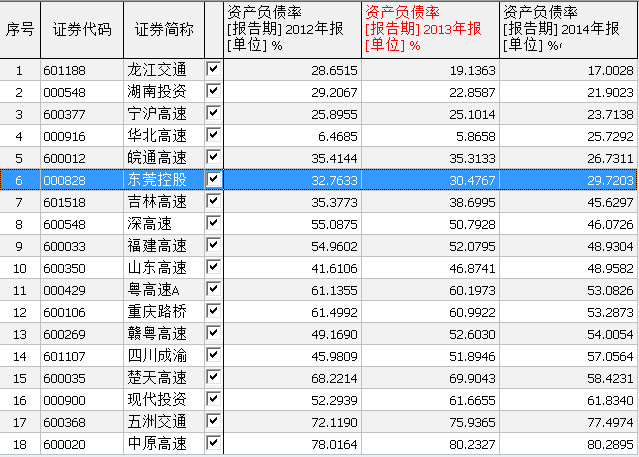639x457 pixels.
Task: Sort by 资产负债率 2012年报 column header
Action: 292,30
